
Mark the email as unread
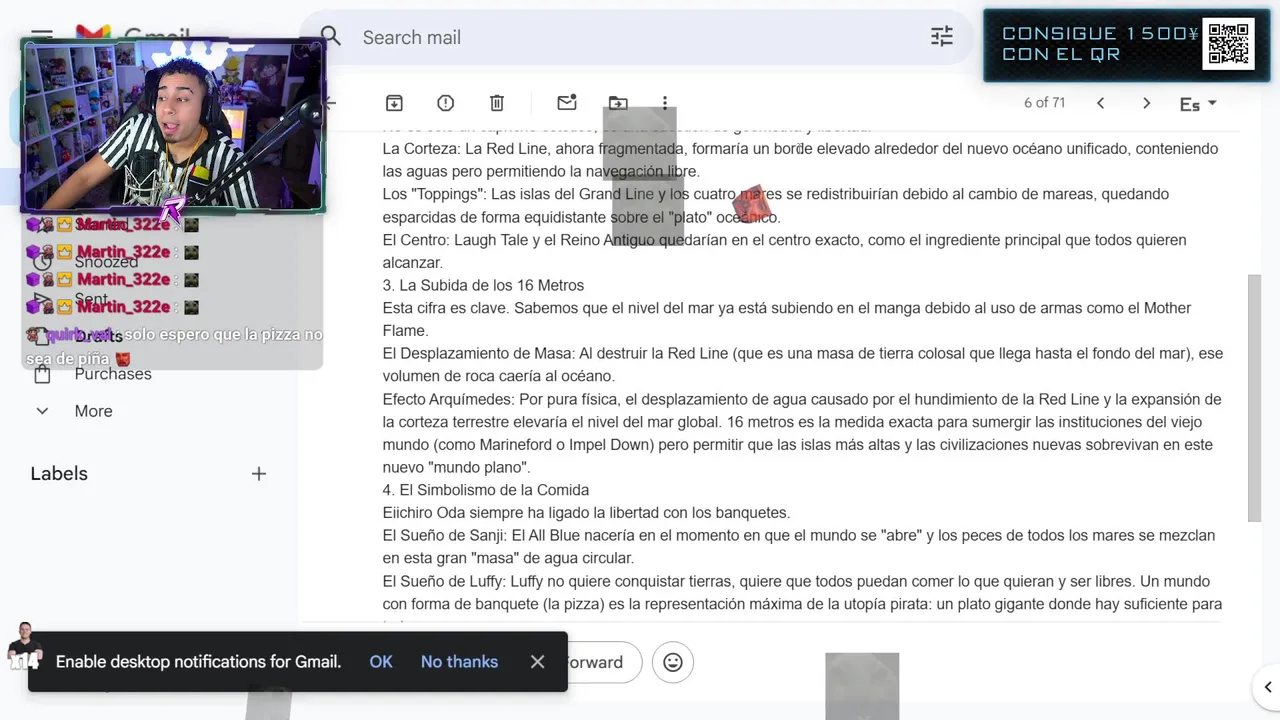click(x=567, y=103)
